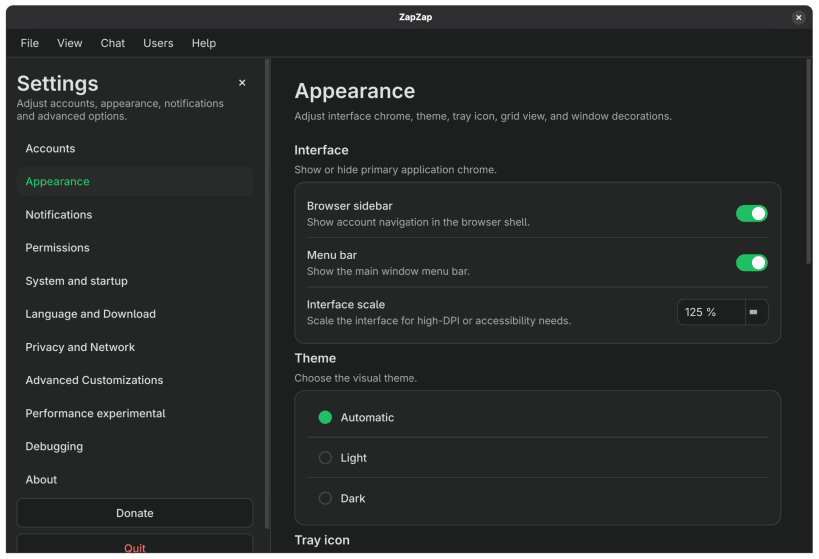
Task: Open the Chat menu
Action: [113, 43]
